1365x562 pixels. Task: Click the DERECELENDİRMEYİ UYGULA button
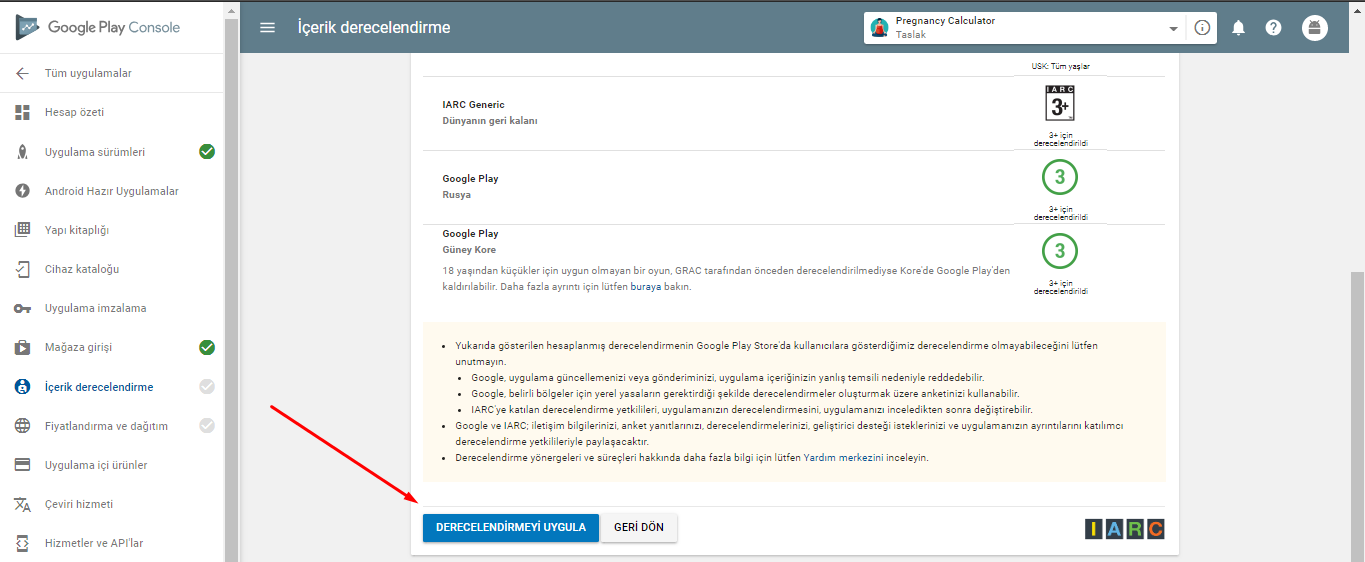tap(511, 528)
